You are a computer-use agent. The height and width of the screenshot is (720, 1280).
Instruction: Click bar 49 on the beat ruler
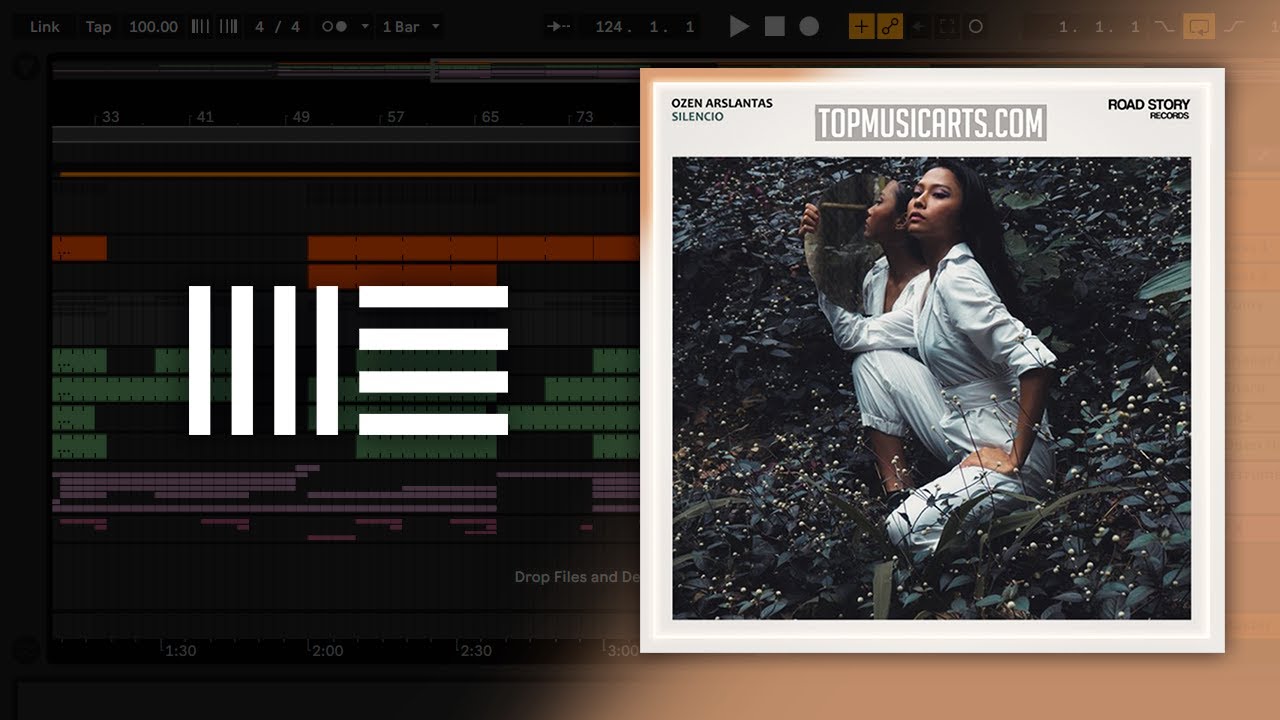[x=301, y=117]
